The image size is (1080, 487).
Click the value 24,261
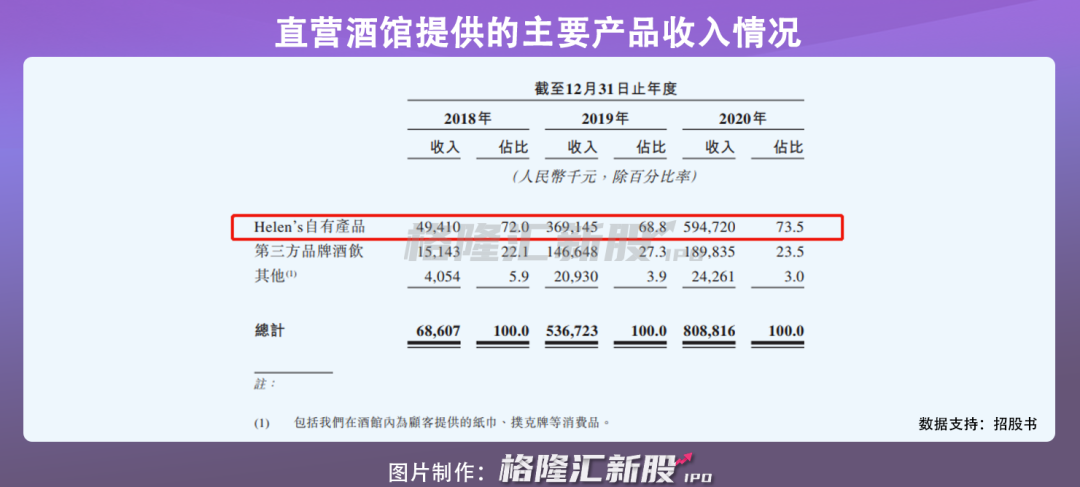coord(714,277)
